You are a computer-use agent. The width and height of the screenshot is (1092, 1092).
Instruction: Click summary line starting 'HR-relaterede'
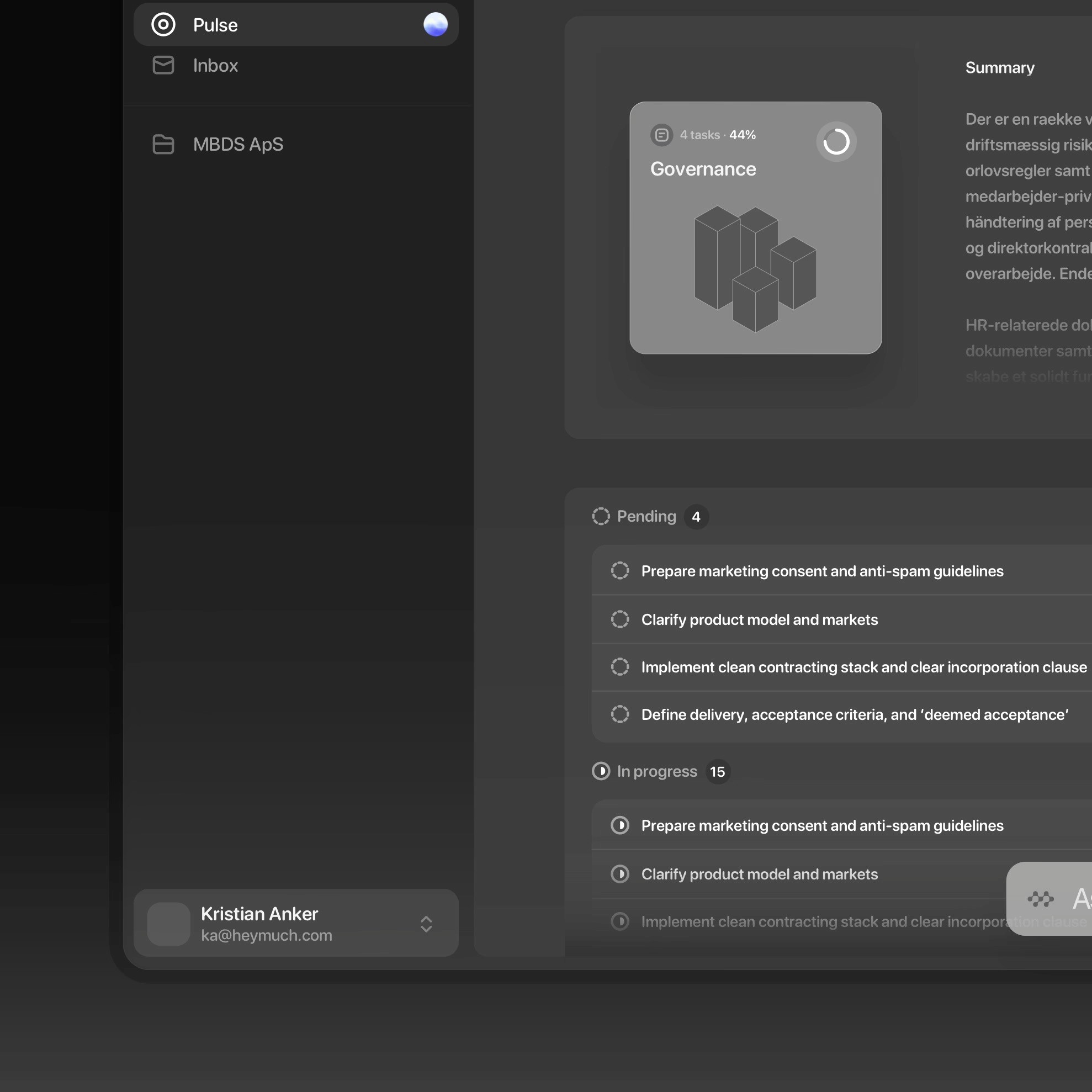1029,325
